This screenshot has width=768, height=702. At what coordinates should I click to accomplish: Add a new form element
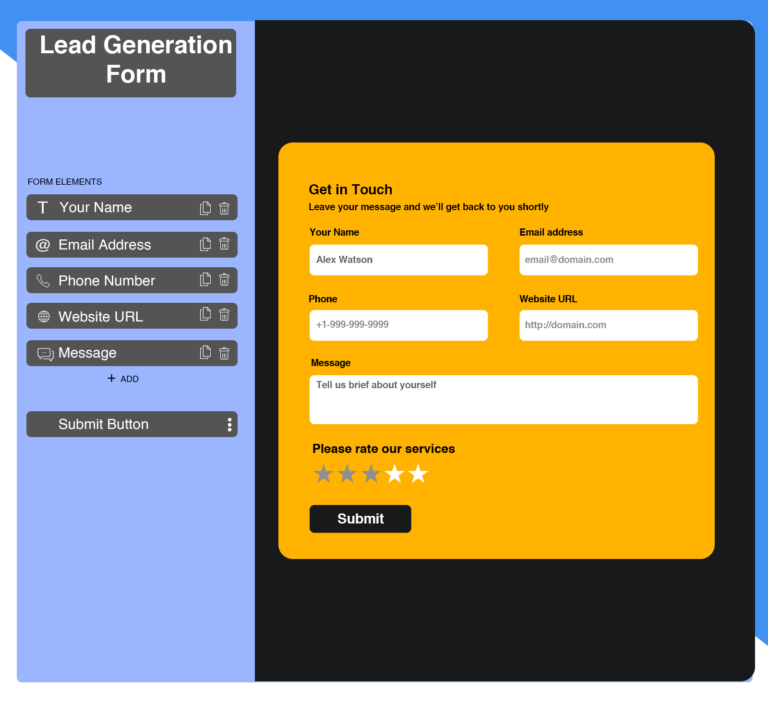123,379
